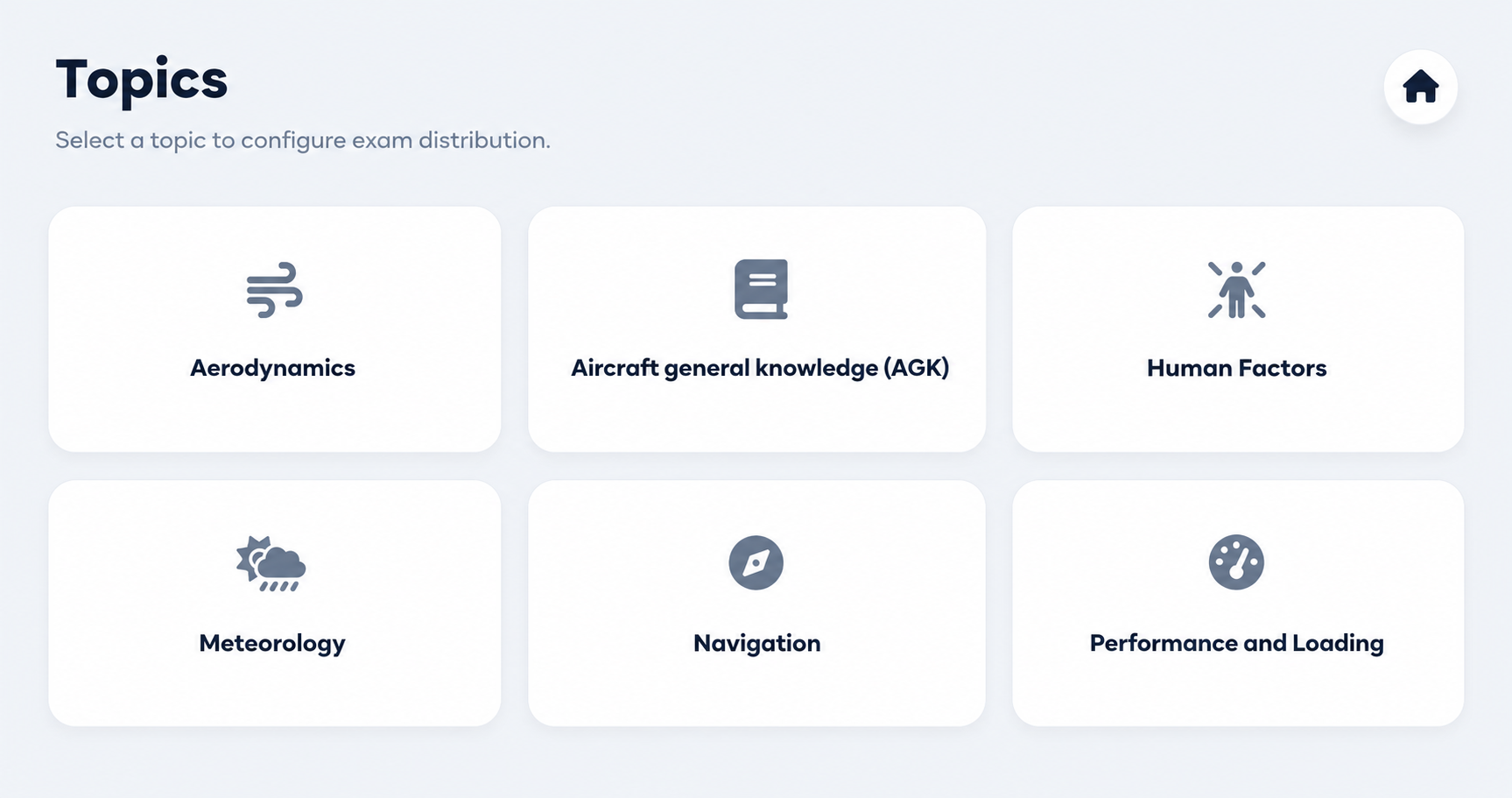
Task: Click the wind icon for Aerodynamics
Action: 274,289
